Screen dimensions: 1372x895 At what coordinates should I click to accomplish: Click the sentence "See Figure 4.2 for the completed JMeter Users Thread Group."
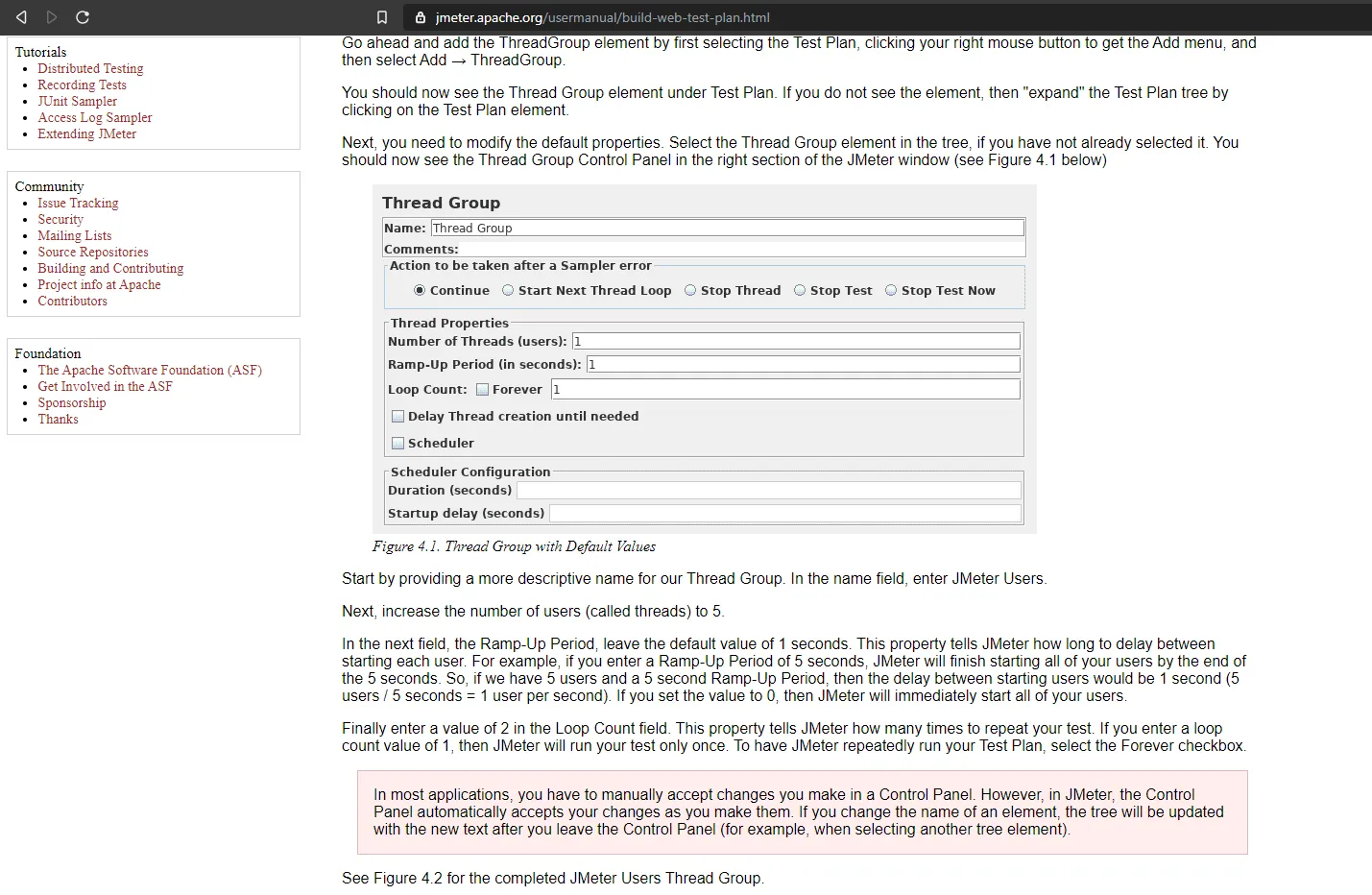[x=553, y=878]
